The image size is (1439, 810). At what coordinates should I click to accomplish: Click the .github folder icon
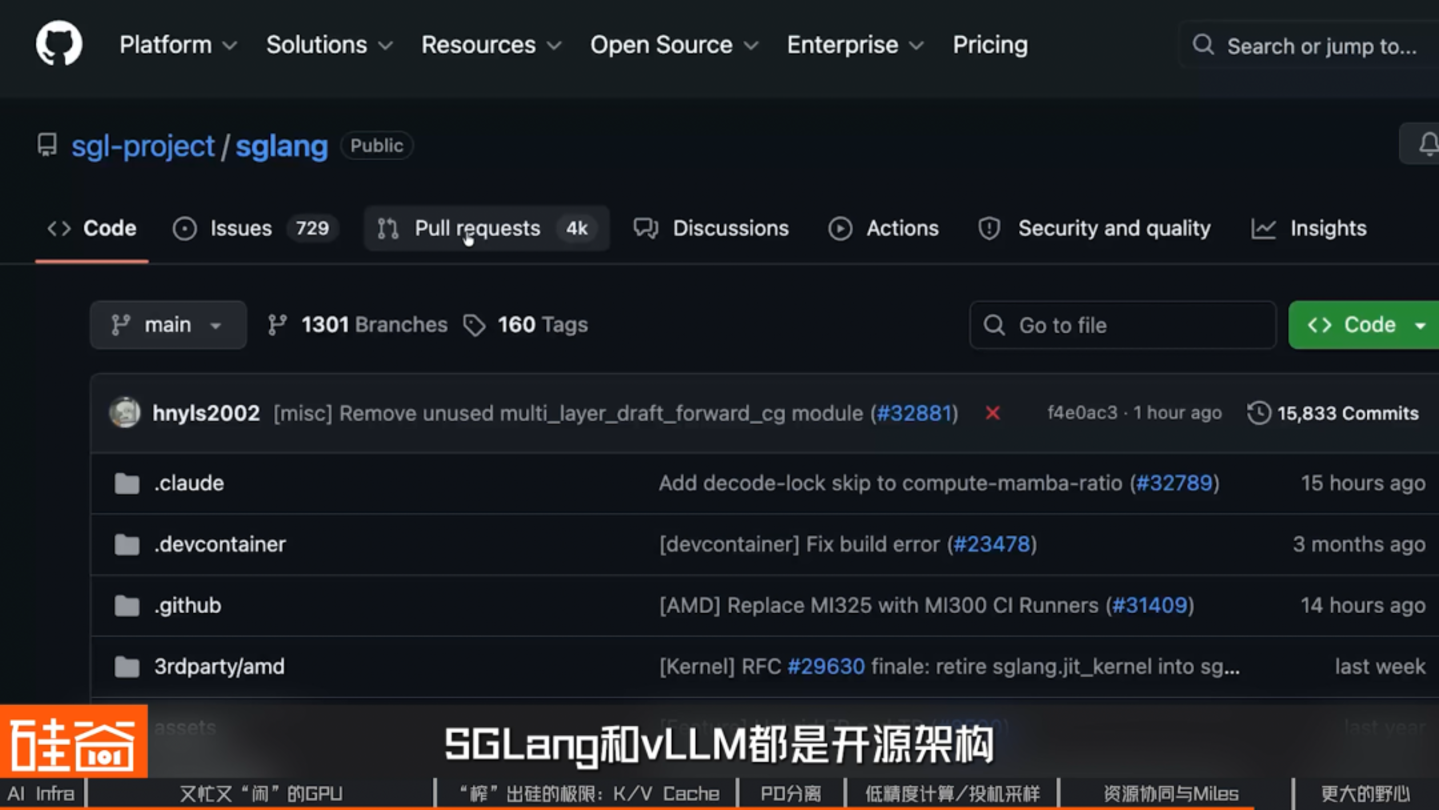[127, 606]
